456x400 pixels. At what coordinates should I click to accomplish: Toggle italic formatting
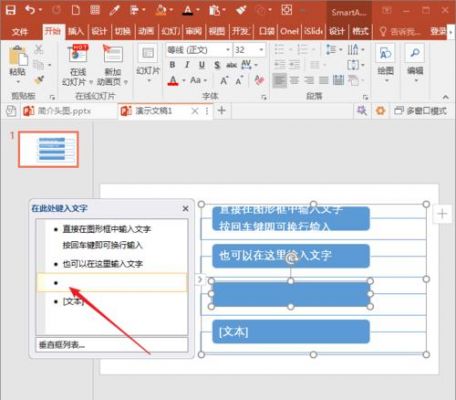(x=187, y=65)
